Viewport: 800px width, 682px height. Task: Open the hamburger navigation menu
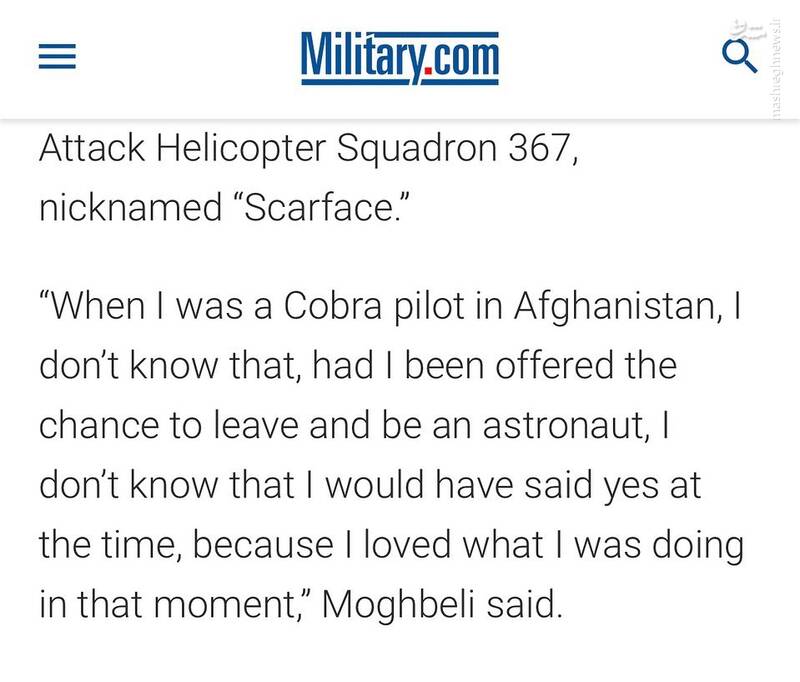(58, 57)
